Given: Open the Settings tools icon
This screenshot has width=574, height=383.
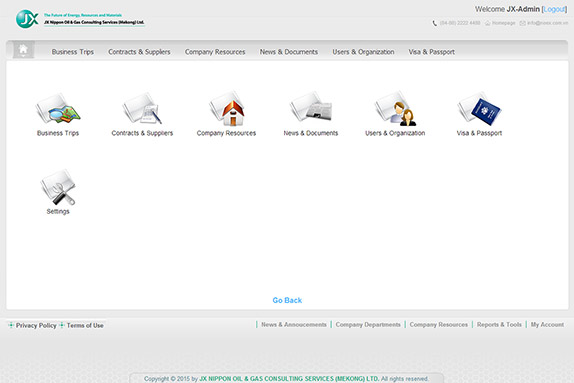Looking at the screenshot, I should [x=58, y=187].
